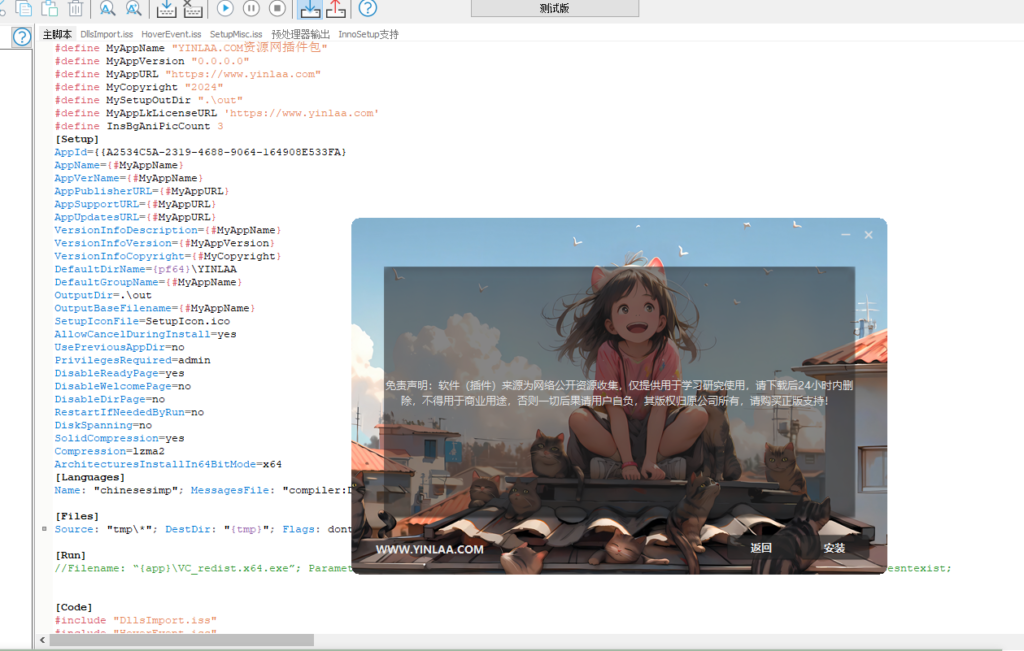Screen dimensions: 1024x651
Task: Click the horizontal scrollbar left arrow
Action: (x=42, y=640)
